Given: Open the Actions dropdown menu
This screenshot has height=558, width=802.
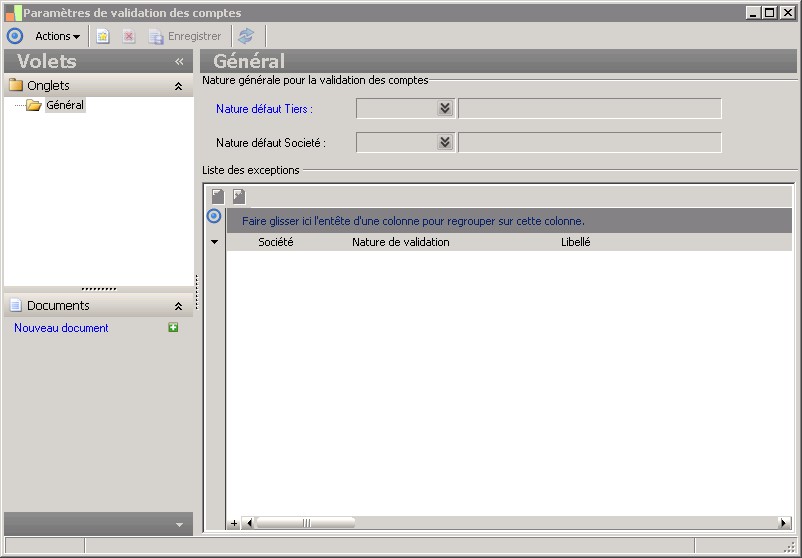Looking at the screenshot, I should (57, 36).
